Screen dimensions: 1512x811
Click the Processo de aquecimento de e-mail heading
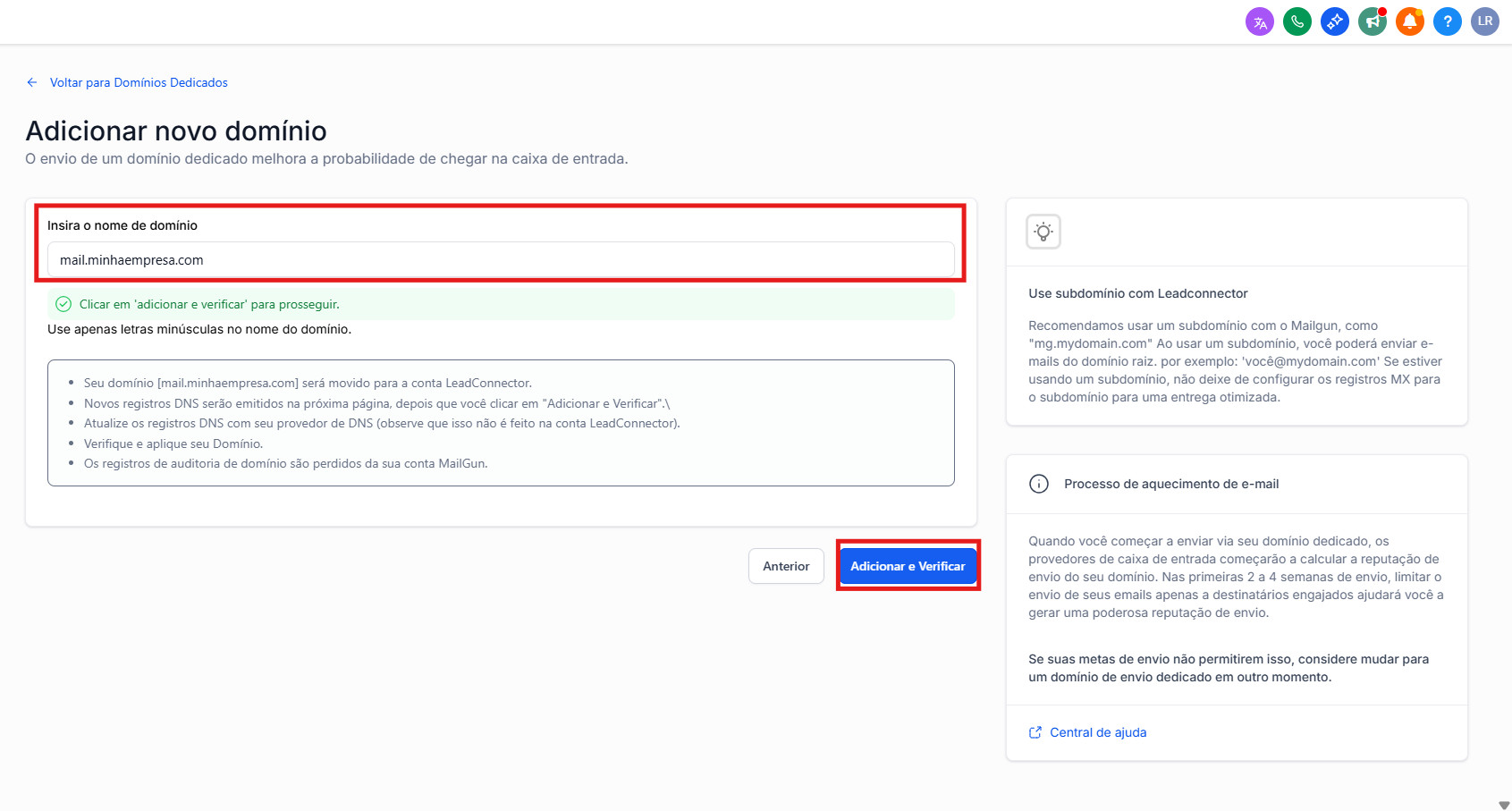point(1171,484)
